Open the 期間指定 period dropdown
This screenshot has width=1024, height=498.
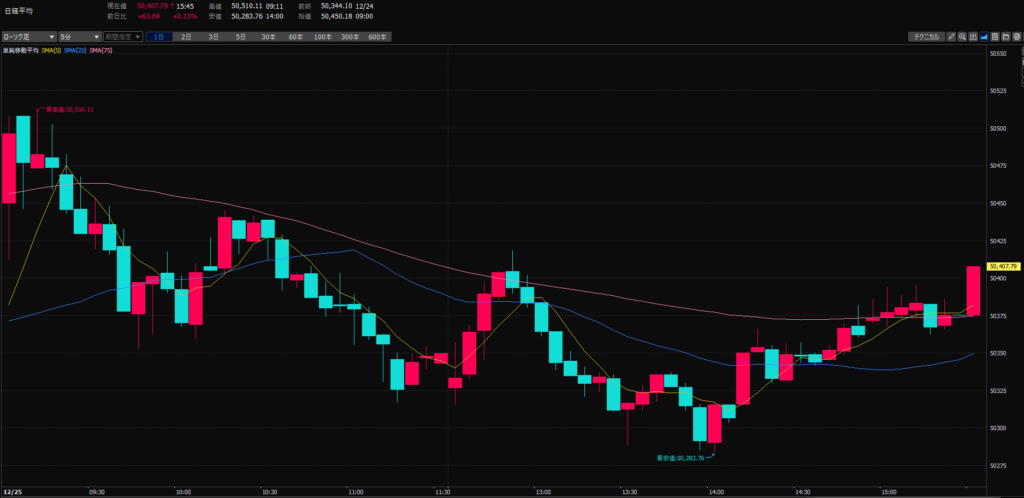click(x=121, y=37)
